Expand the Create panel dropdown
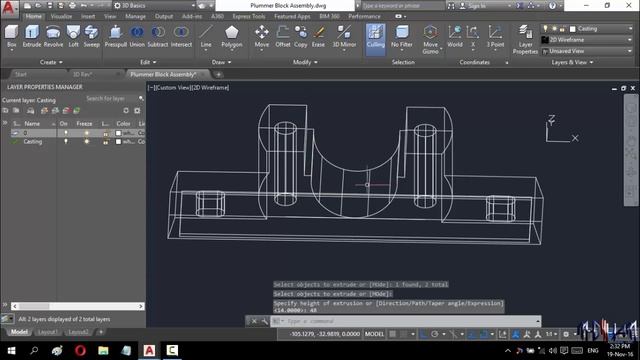640x360 pixels. (x=51, y=62)
